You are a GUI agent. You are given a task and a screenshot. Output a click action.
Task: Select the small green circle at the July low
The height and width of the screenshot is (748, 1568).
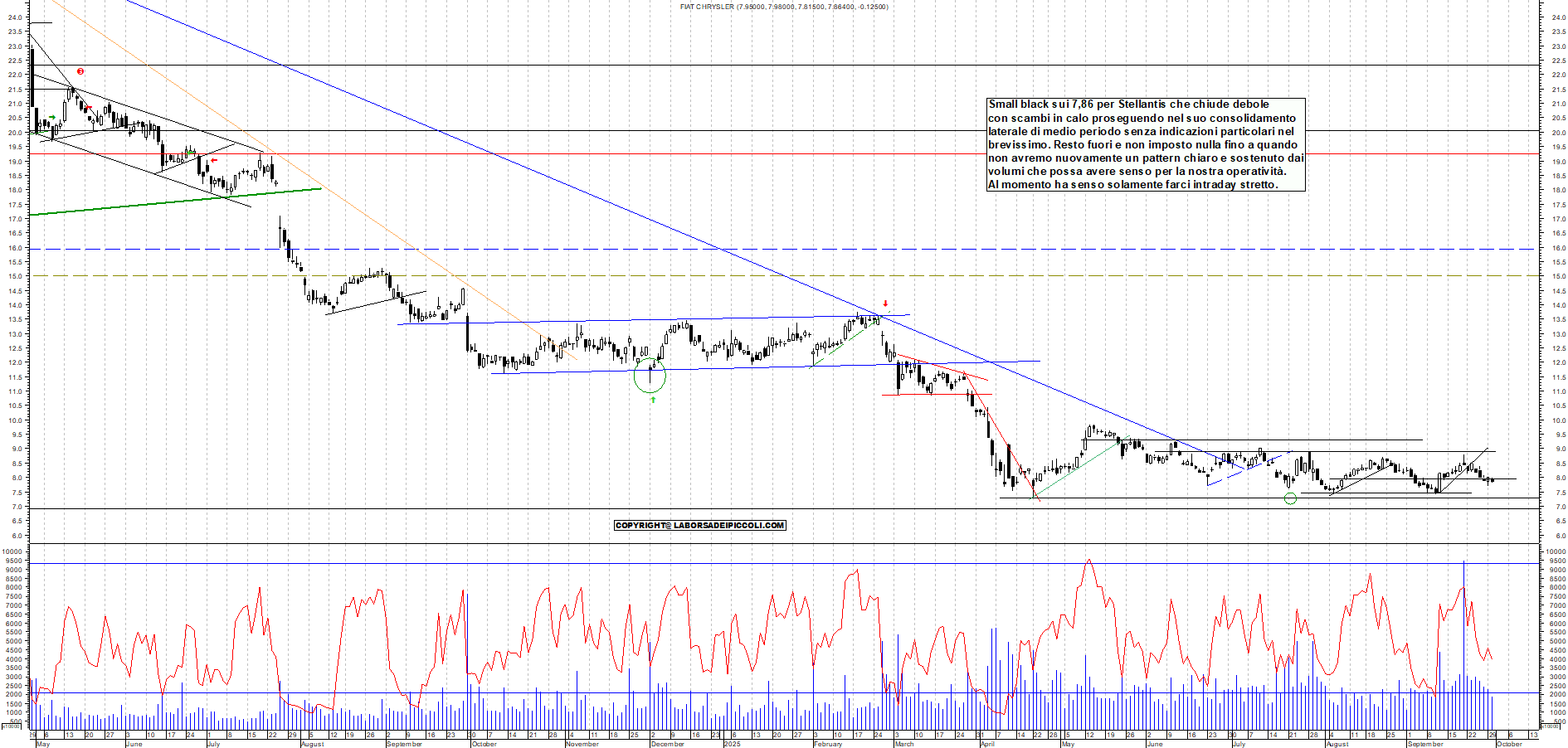click(1290, 498)
